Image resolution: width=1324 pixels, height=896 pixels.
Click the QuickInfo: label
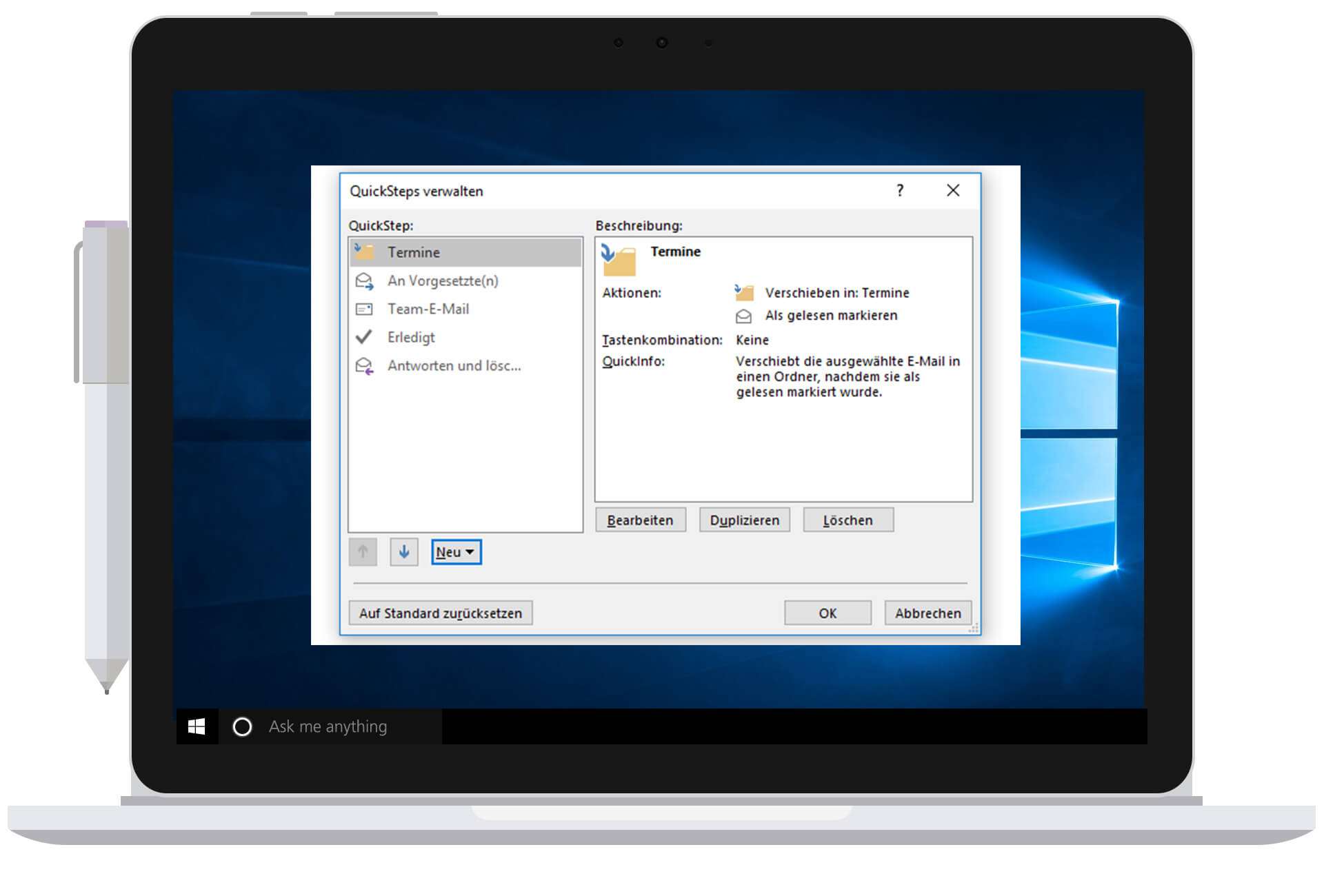click(x=633, y=361)
